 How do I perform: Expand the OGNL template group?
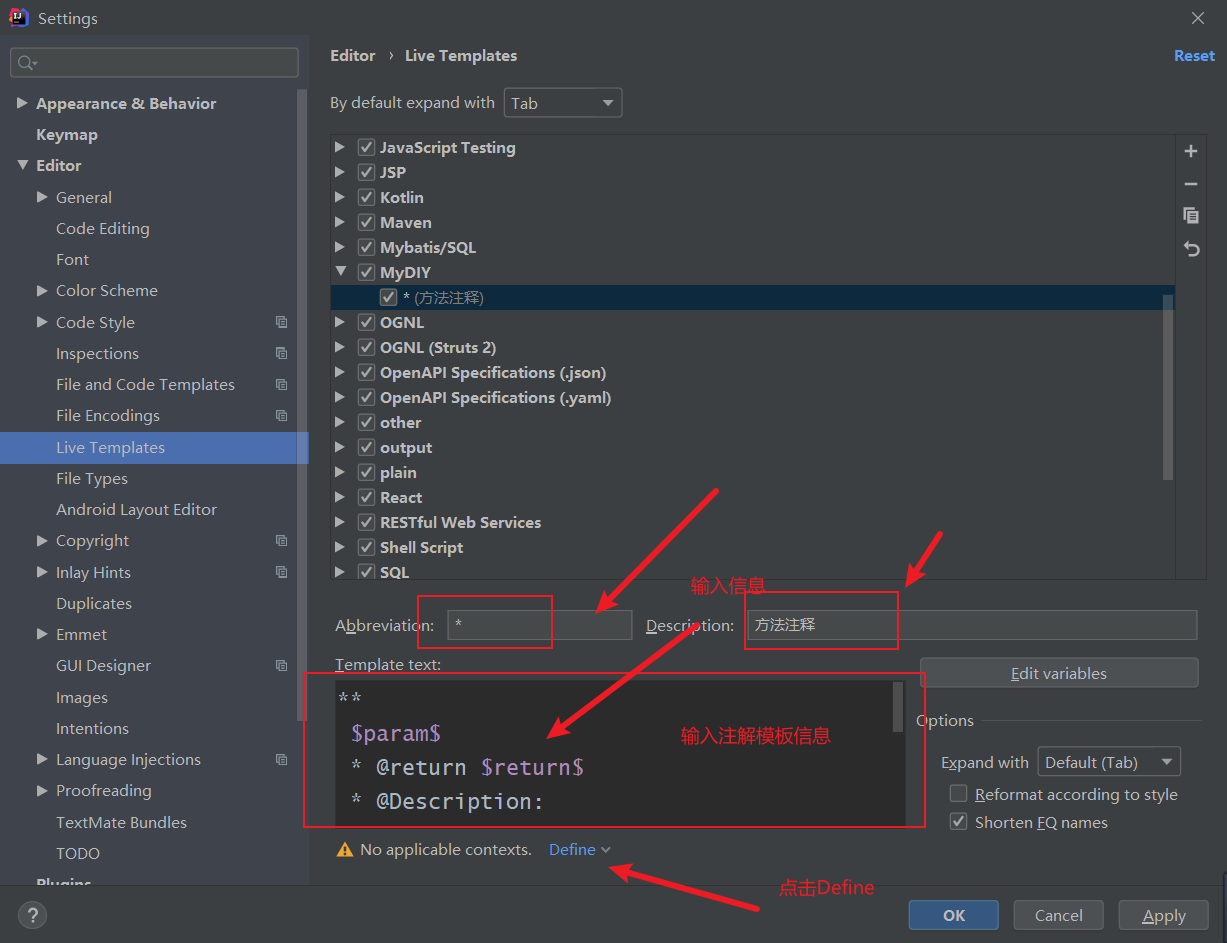click(x=341, y=322)
